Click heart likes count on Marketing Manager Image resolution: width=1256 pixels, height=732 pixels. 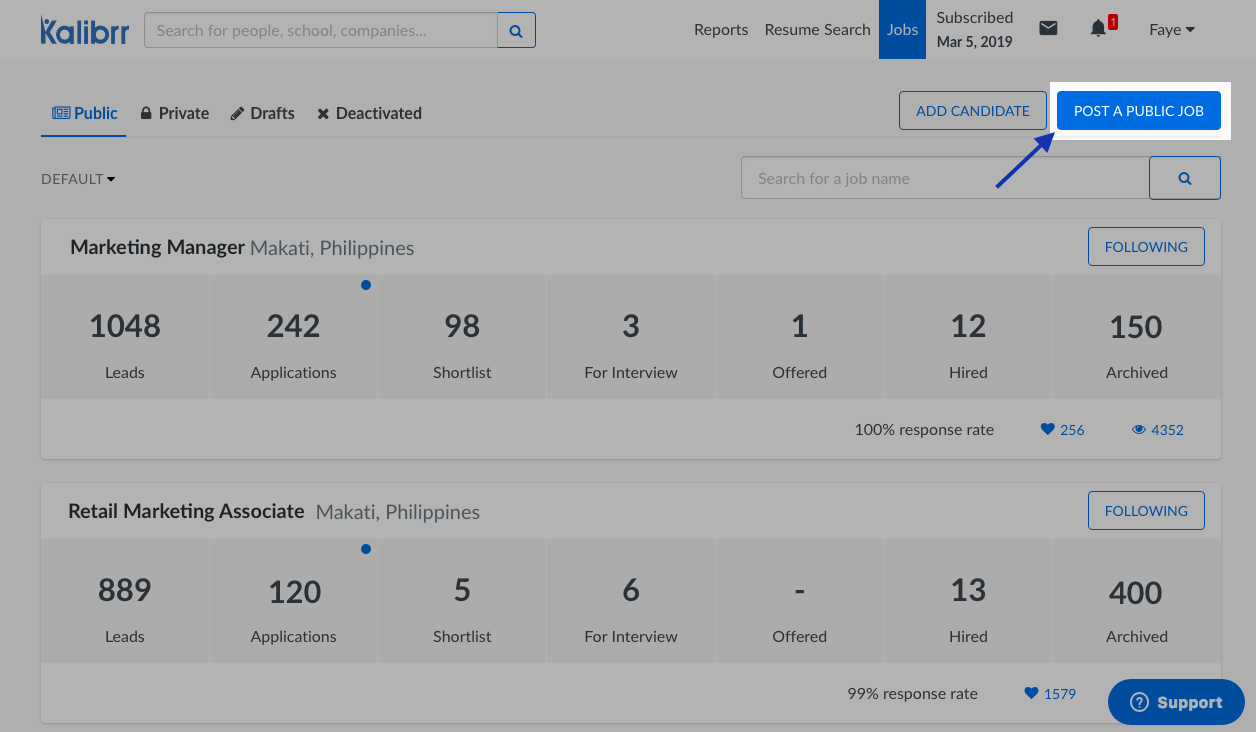point(1062,430)
